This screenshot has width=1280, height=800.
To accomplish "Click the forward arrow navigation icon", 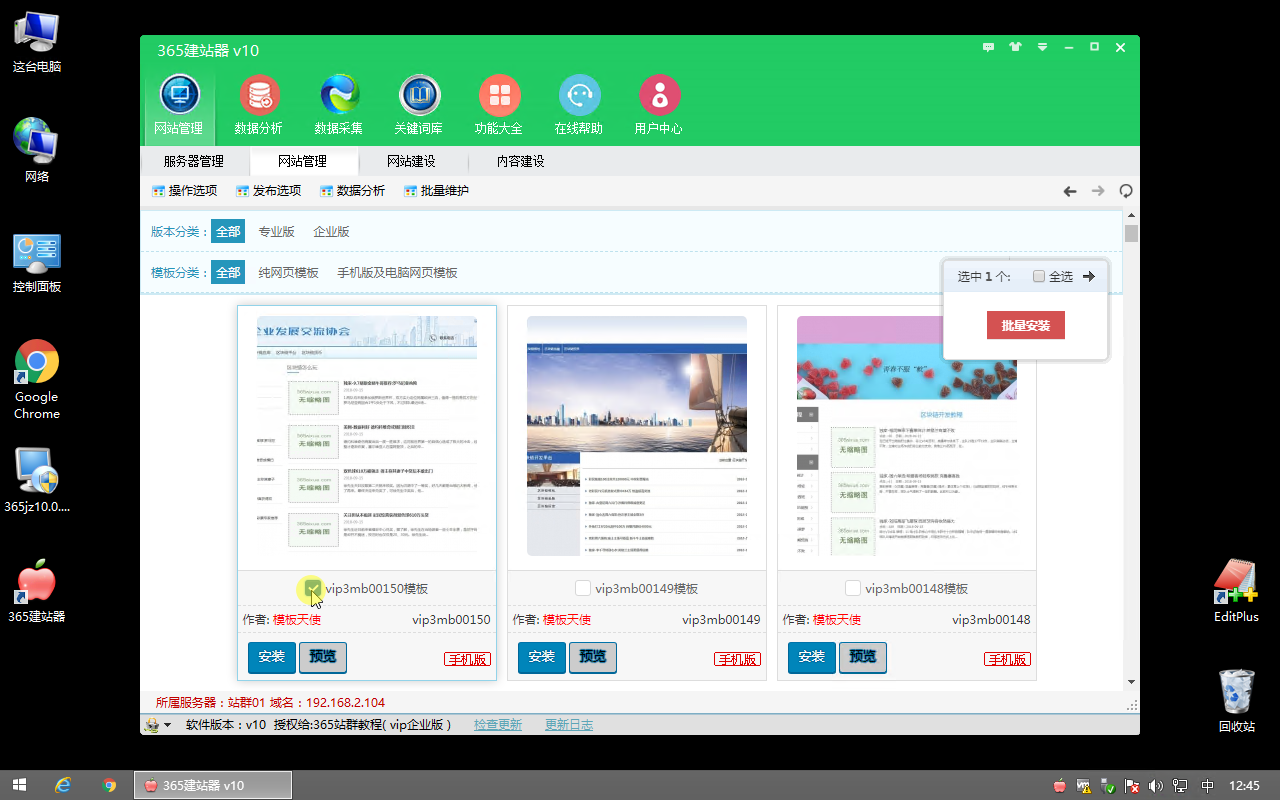I will point(1098,191).
